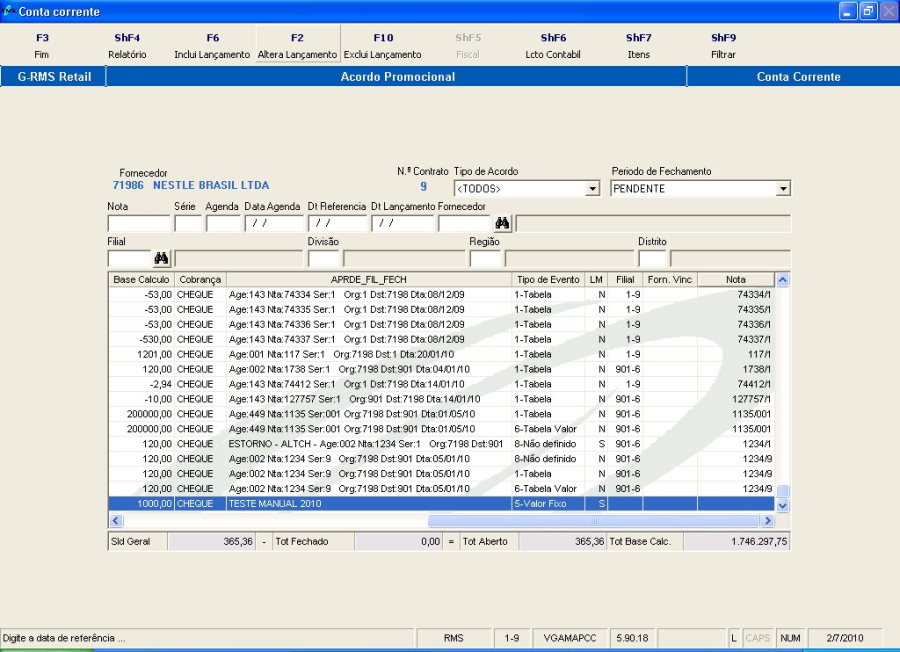The width and height of the screenshot is (900, 652).
Task: Click the F3 Fim toolbar button
Action: 42,46
